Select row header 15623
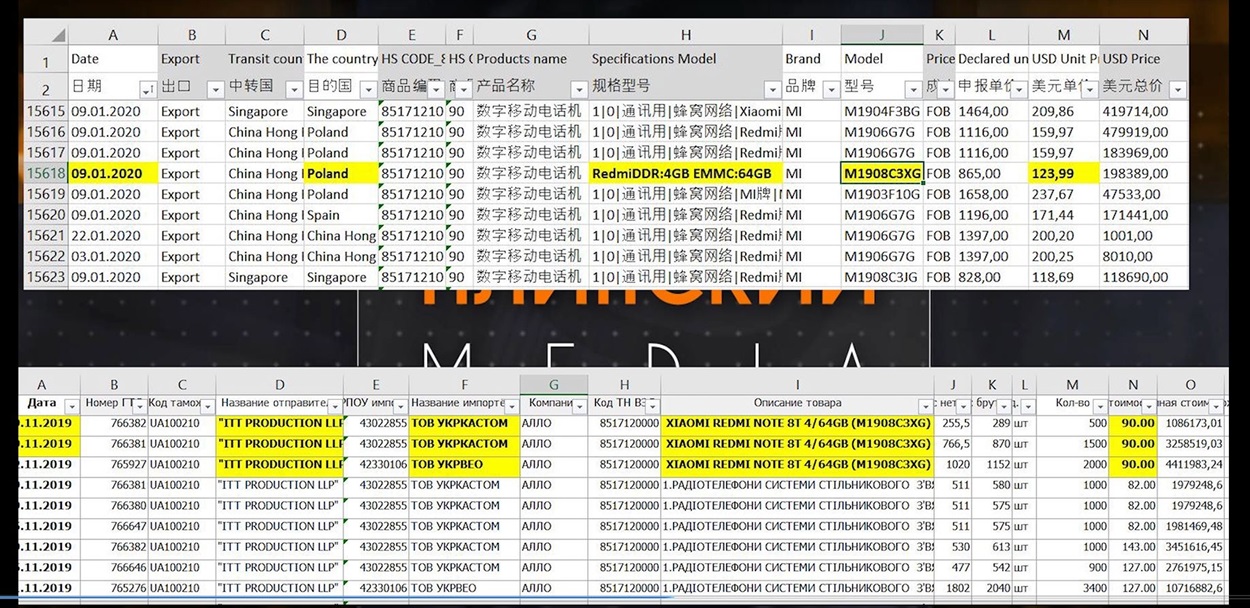The height and width of the screenshot is (608, 1250). pos(46,277)
